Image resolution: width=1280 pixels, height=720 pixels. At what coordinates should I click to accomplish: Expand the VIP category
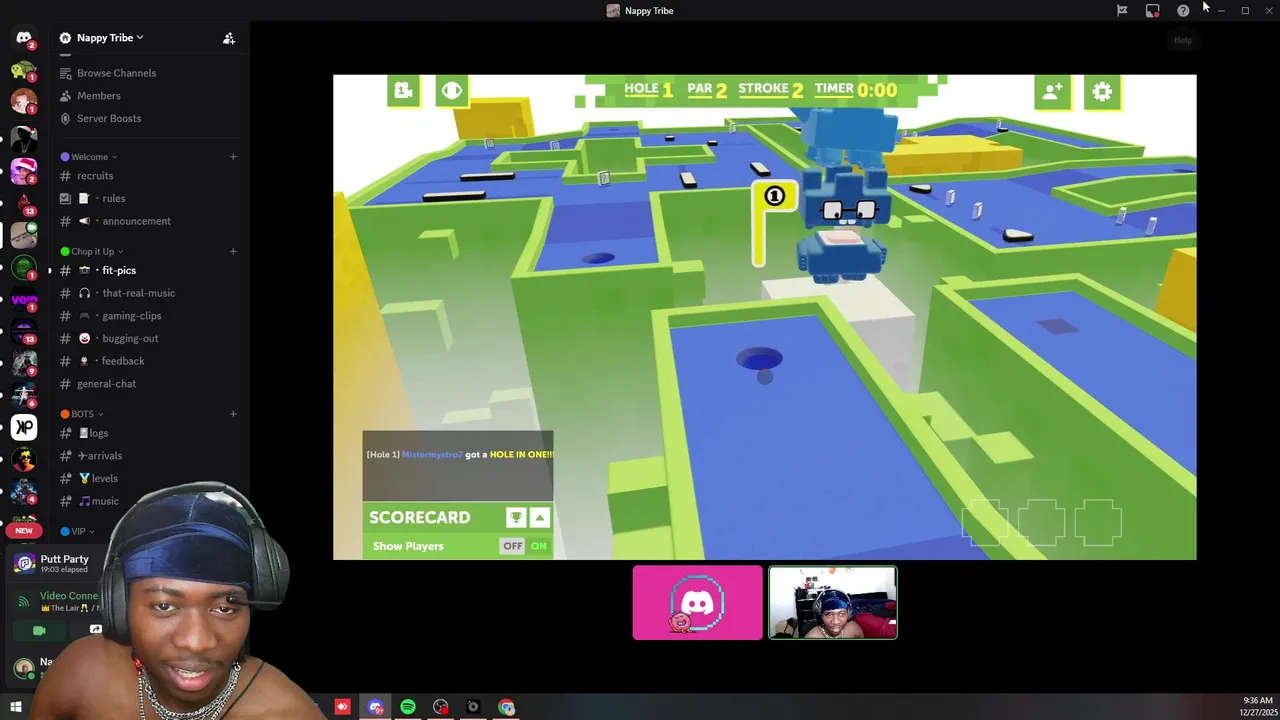point(78,532)
